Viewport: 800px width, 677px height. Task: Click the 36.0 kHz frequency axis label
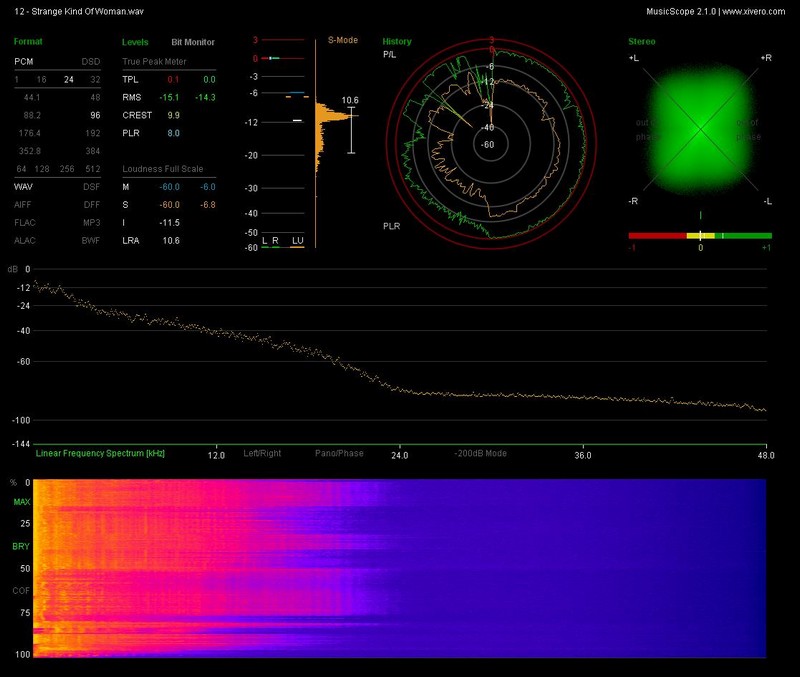(583, 455)
